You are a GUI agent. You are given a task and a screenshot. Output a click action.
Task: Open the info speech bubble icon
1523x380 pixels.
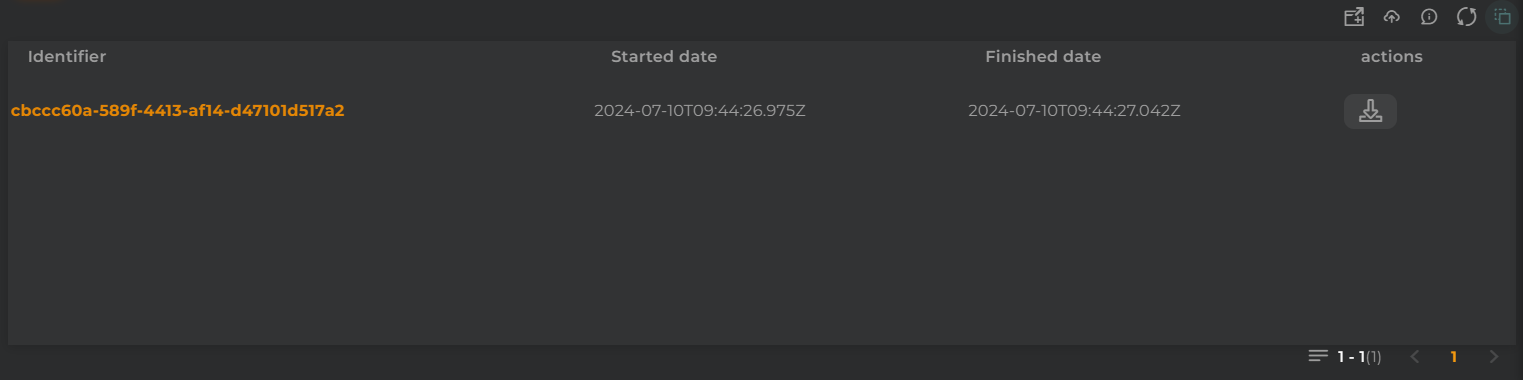(1429, 17)
